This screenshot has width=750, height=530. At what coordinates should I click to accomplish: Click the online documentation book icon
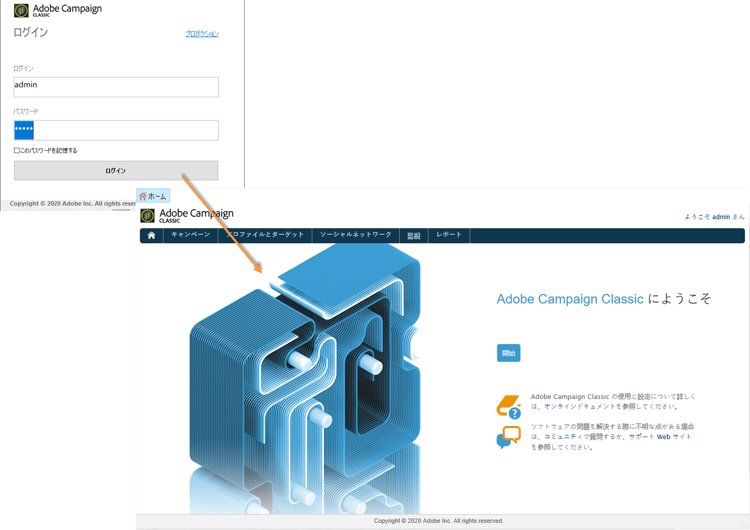click(508, 407)
